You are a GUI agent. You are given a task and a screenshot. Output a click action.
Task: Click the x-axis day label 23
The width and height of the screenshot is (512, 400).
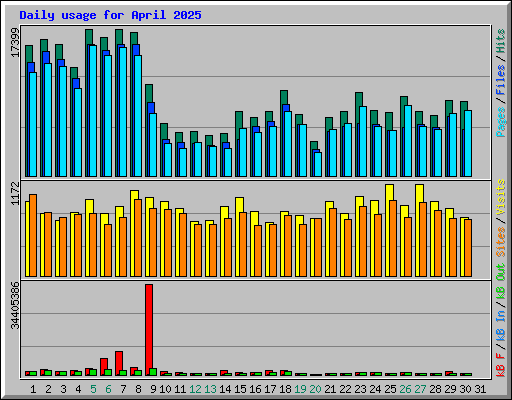(x=360, y=389)
